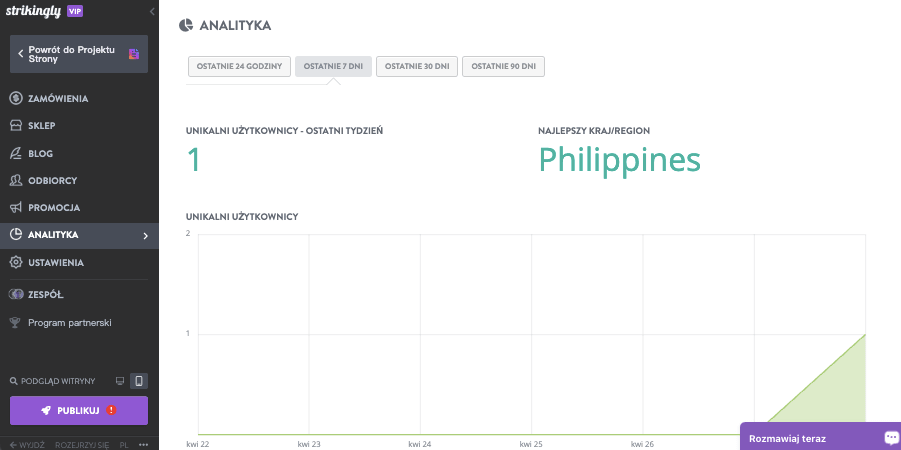Select Ostatnie 7 dni tab
This screenshot has width=901, height=450.
tap(333, 66)
